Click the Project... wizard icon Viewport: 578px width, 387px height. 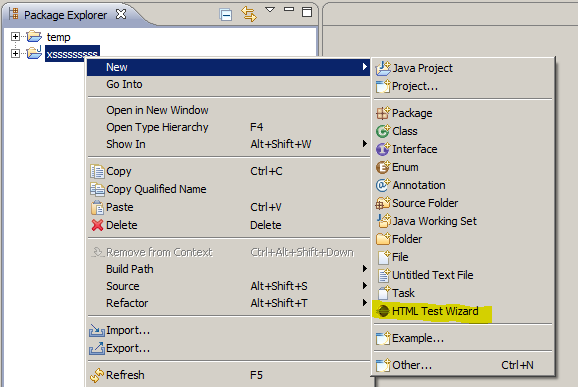(383, 86)
